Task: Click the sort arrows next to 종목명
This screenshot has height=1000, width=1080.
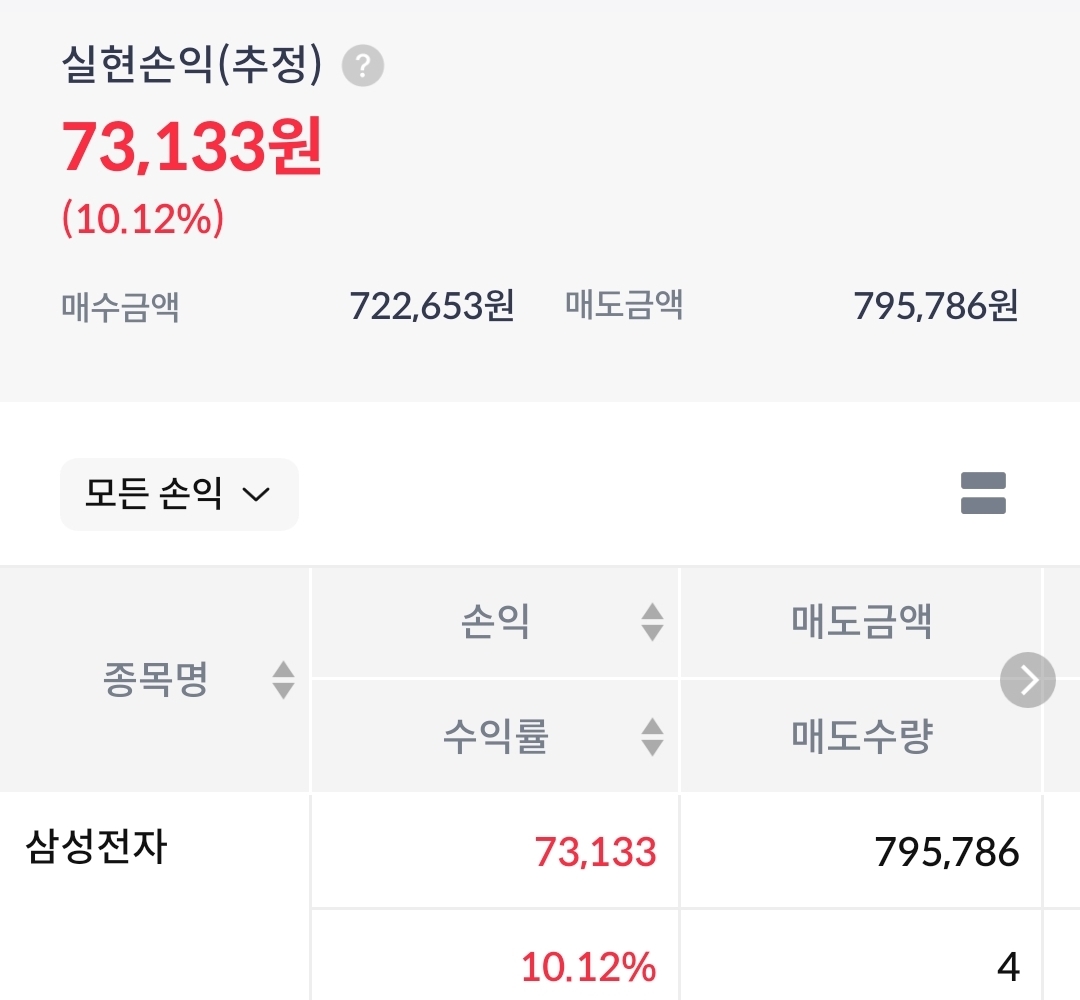Action: 284,680
